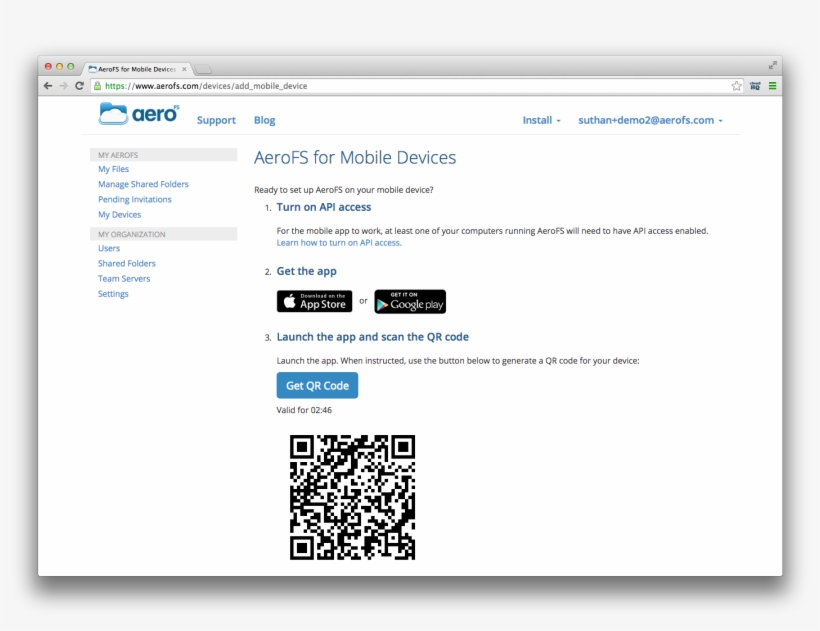Viewport: 820px width, 631px height.
Task: Click the red window close button
Action: (48, 66)
